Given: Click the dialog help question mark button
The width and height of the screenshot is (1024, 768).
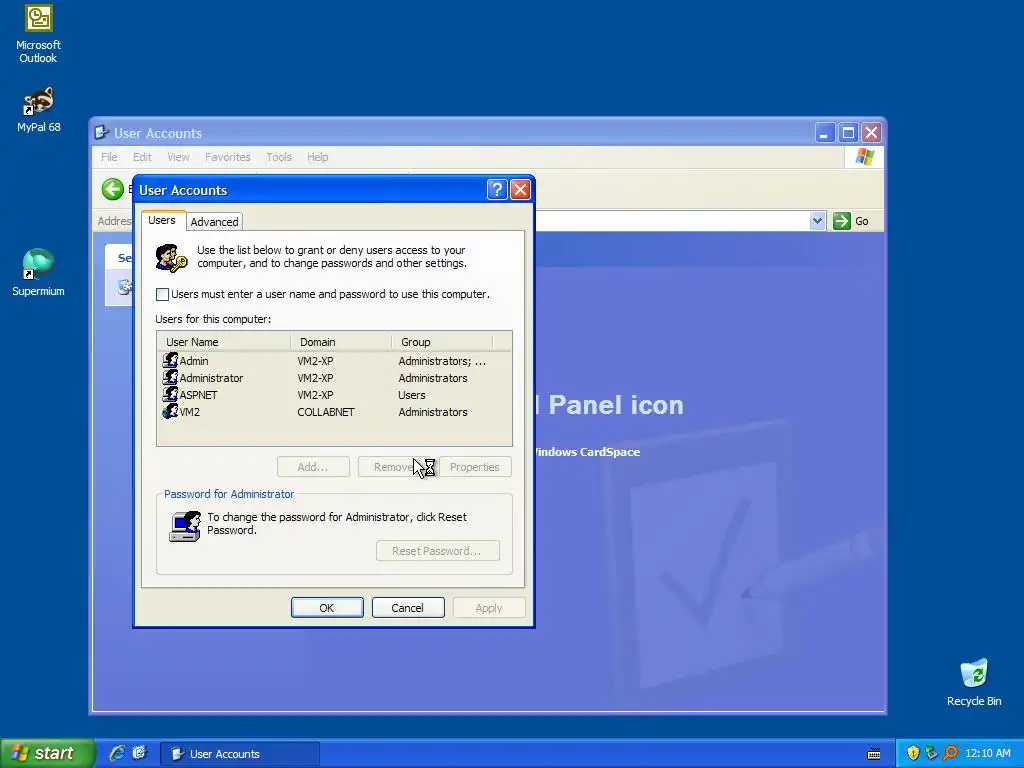Looking at the screenshot, I should (497, 189).
